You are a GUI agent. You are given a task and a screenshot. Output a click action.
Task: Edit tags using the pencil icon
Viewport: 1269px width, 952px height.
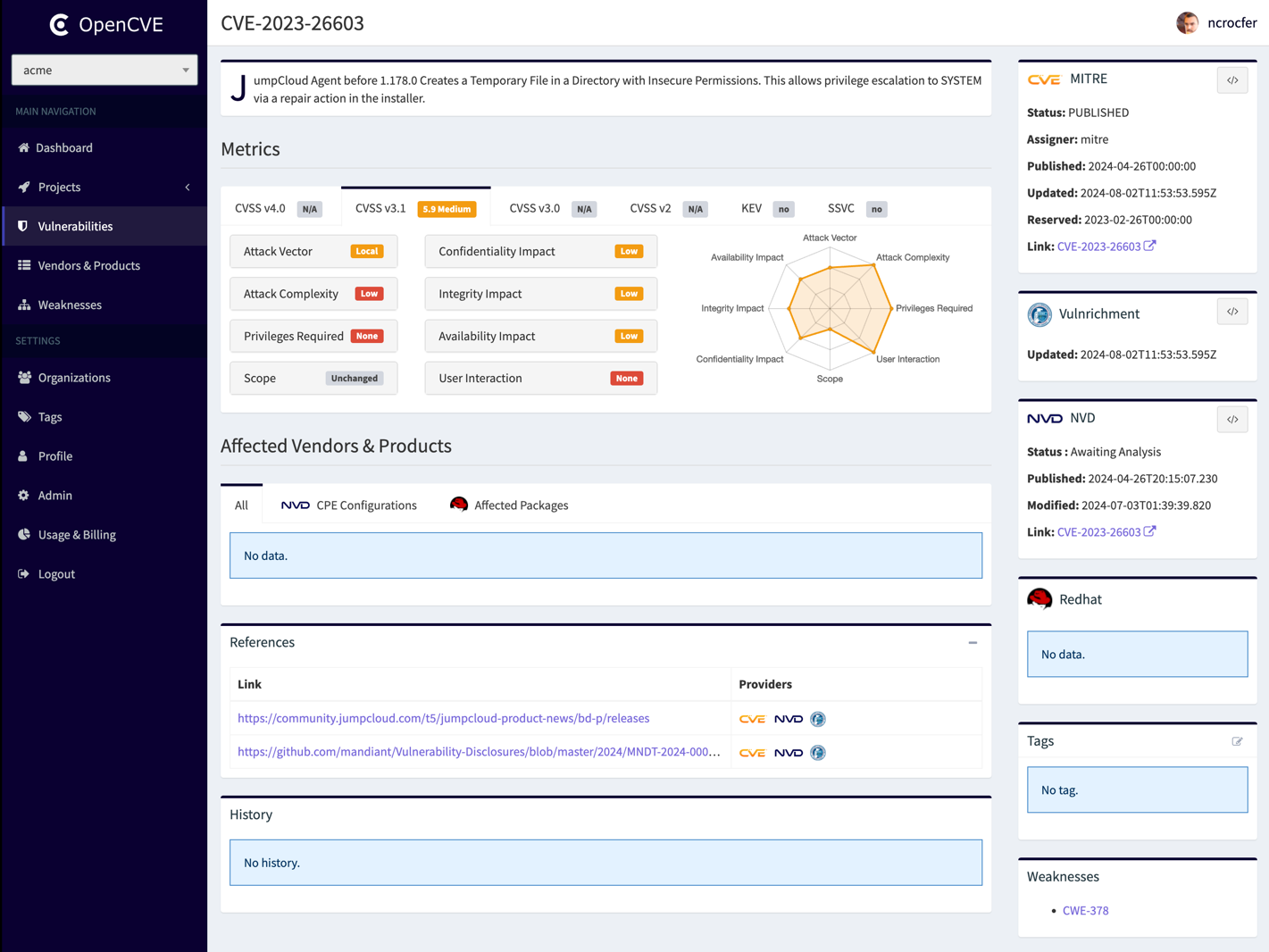pos(1238,741)
